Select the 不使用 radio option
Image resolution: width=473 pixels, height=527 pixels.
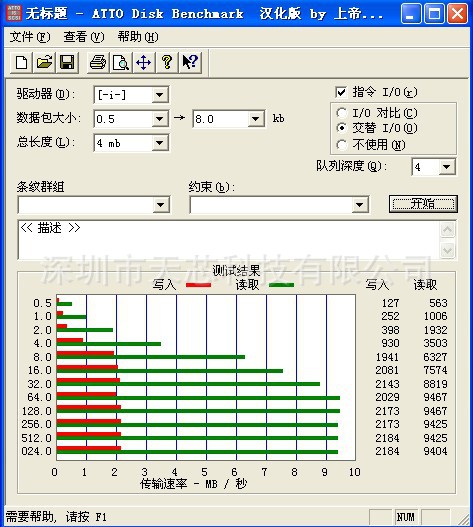(x=341, y=145)
